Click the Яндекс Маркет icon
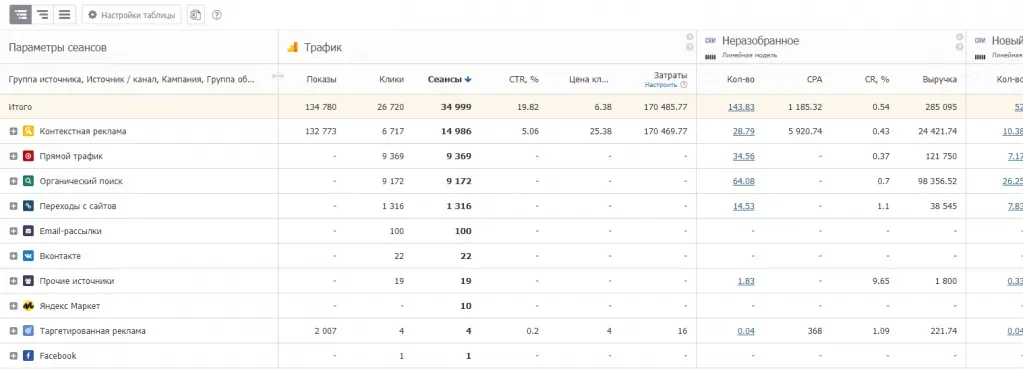This screenshot has height=369, width=1023. click(x=29, y=306)
